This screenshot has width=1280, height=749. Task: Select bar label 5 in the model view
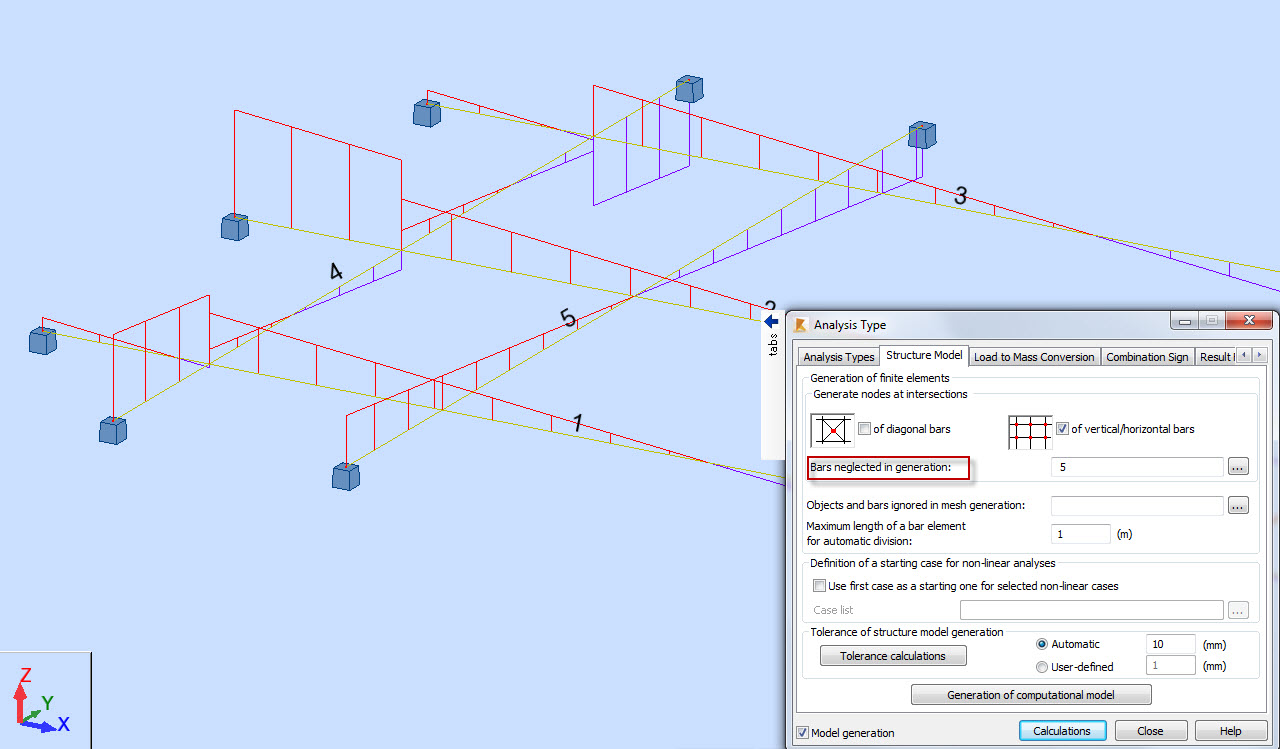568,319
